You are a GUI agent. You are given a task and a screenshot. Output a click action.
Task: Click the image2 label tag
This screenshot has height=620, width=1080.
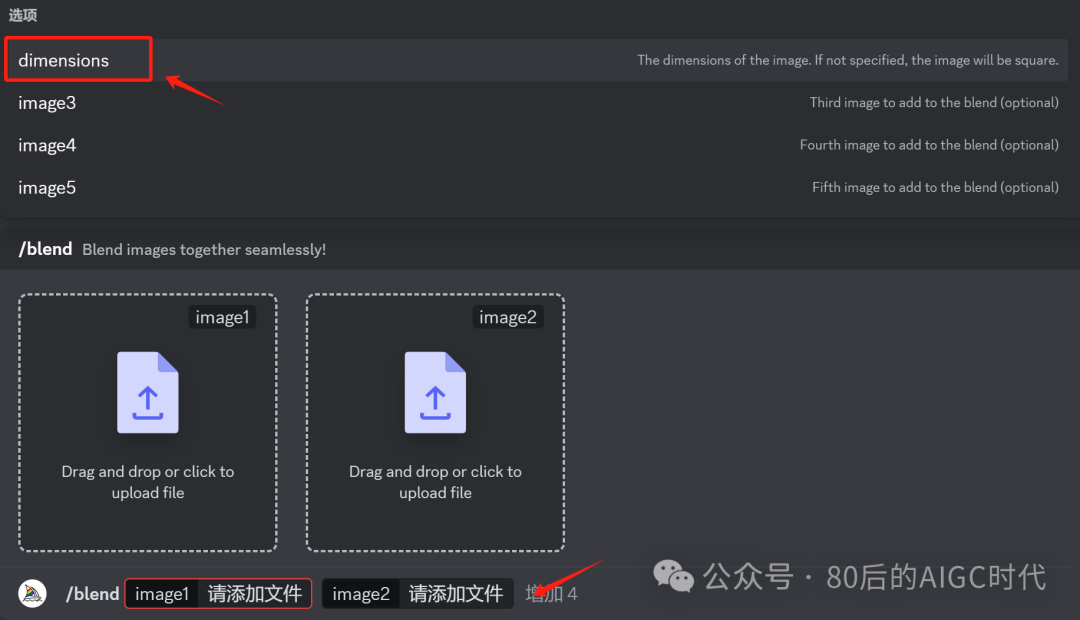pos(509,316)
